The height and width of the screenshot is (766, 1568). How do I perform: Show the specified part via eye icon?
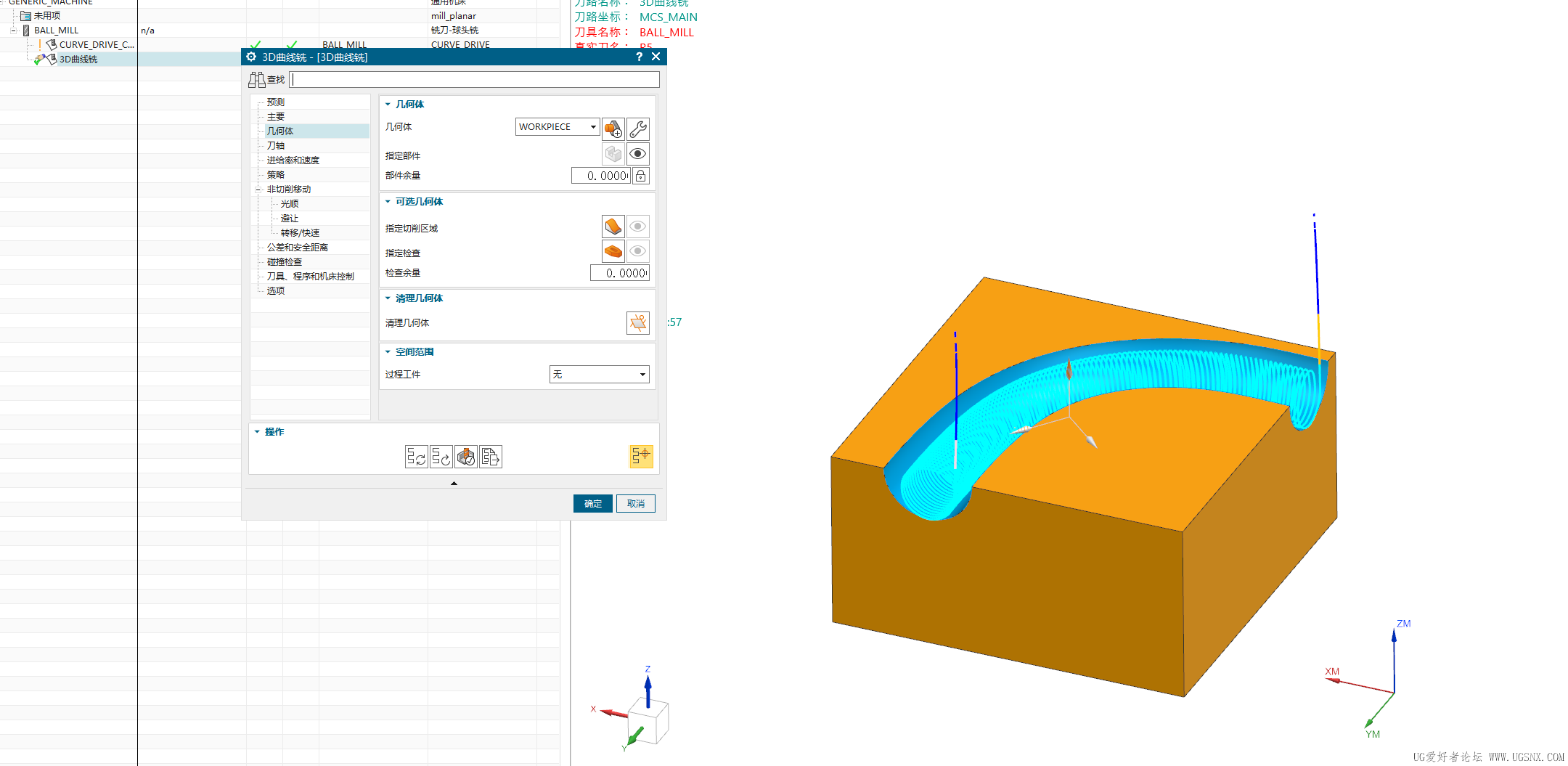coord(638,154)
